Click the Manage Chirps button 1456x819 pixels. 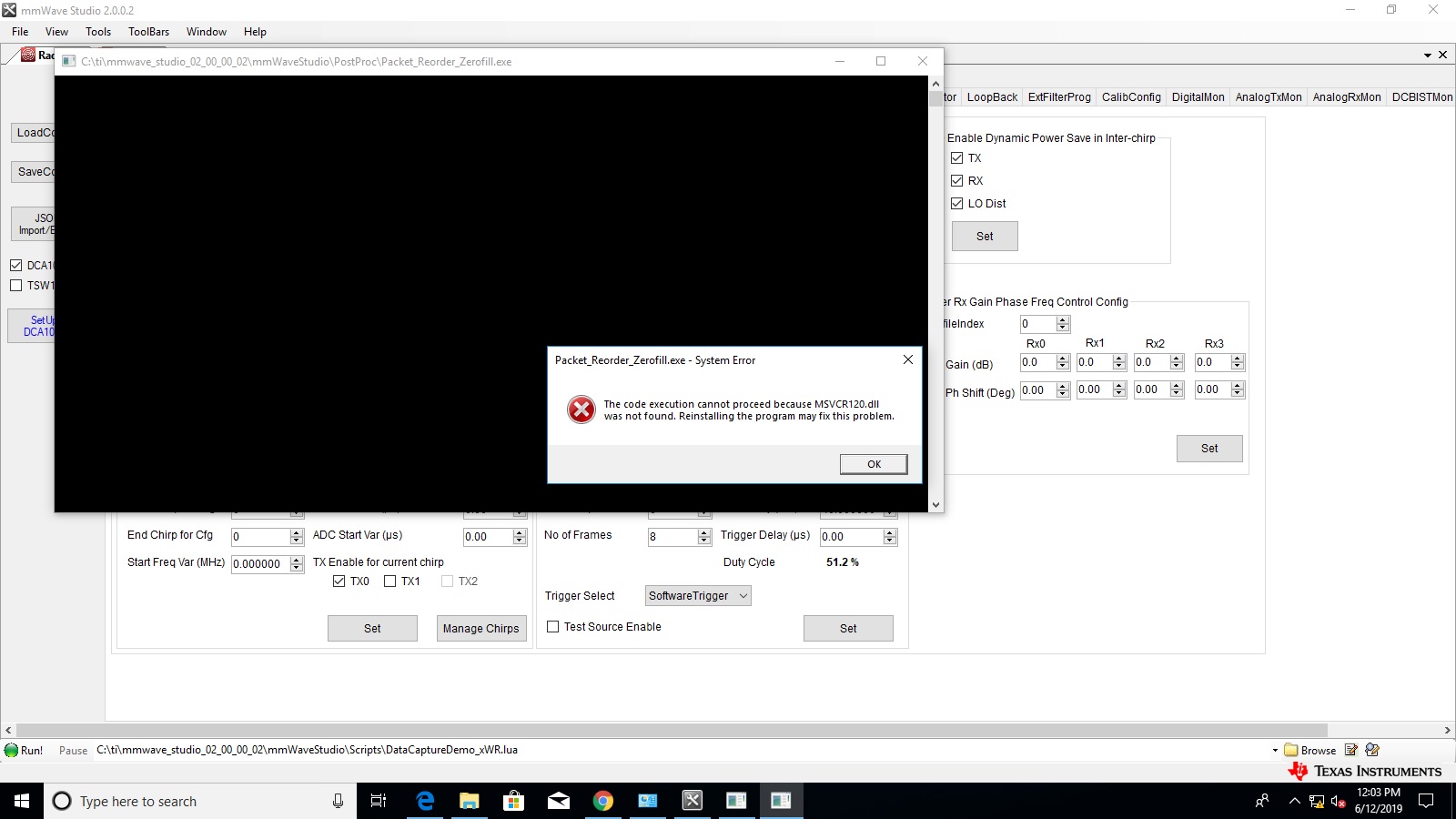point(481,629)
